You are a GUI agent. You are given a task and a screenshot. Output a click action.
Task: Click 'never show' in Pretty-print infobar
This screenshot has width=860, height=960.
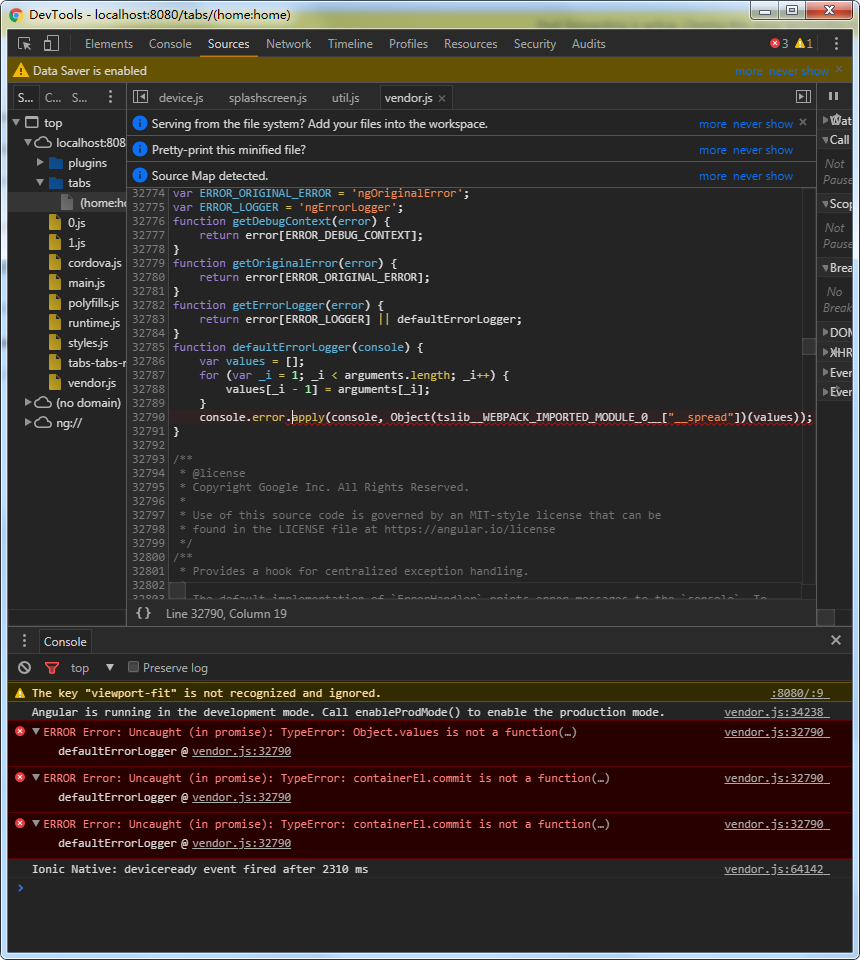point(763,150)
